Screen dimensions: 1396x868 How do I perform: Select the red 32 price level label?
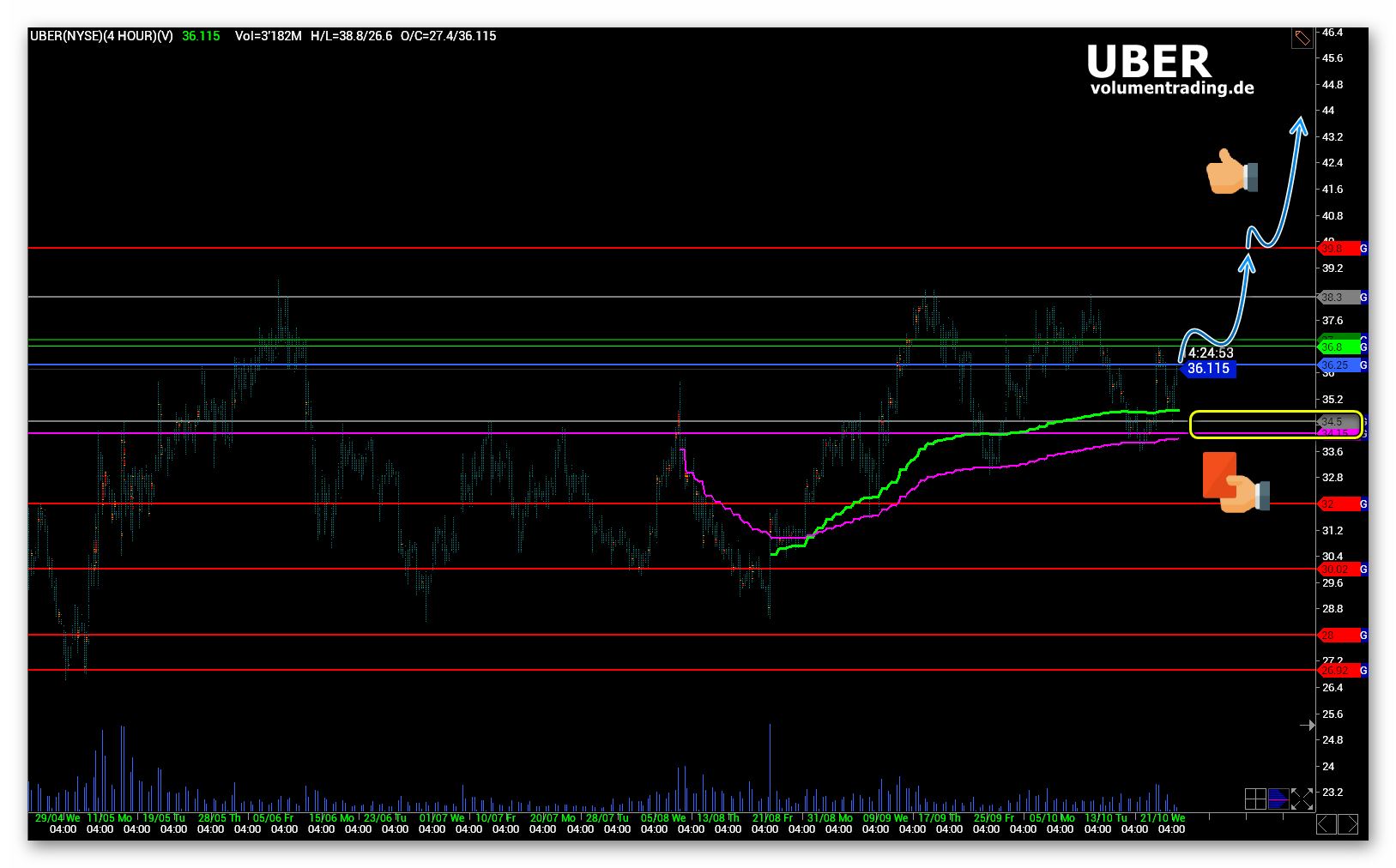coord(1338,504)
